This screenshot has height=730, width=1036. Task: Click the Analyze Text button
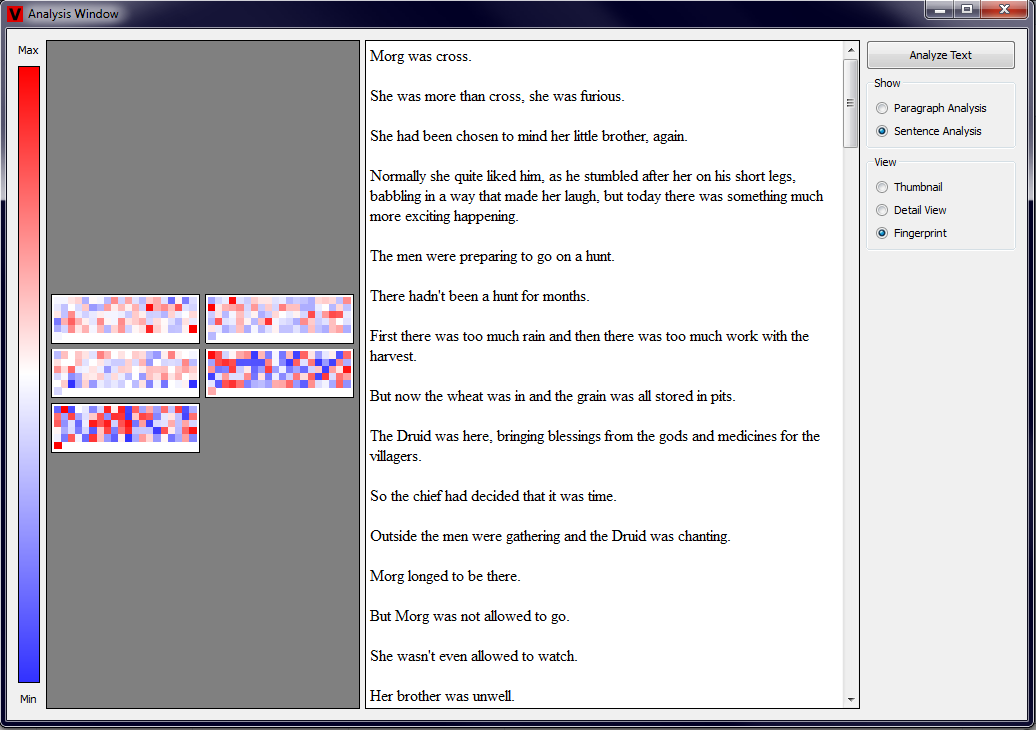pos(940,55)
